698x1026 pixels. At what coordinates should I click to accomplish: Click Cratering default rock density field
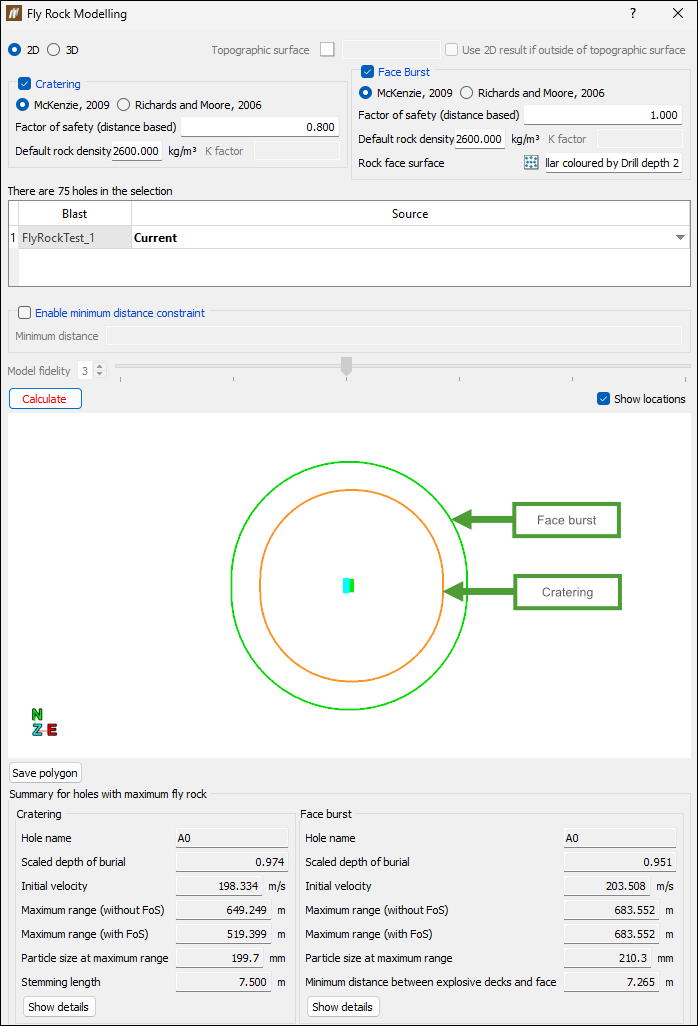tap(136, 151)
